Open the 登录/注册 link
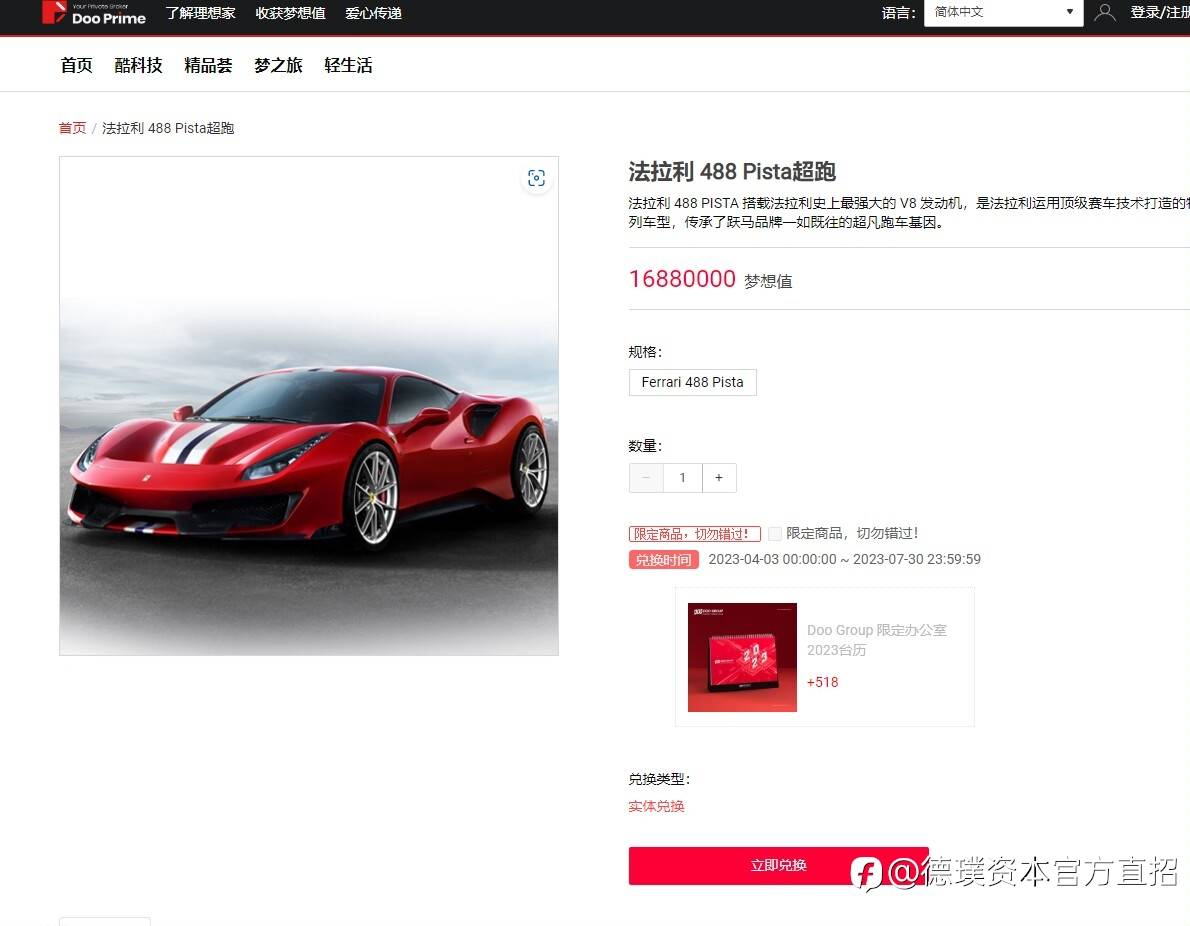This screenshot has width=1190, height=926. pos(1160,12)
